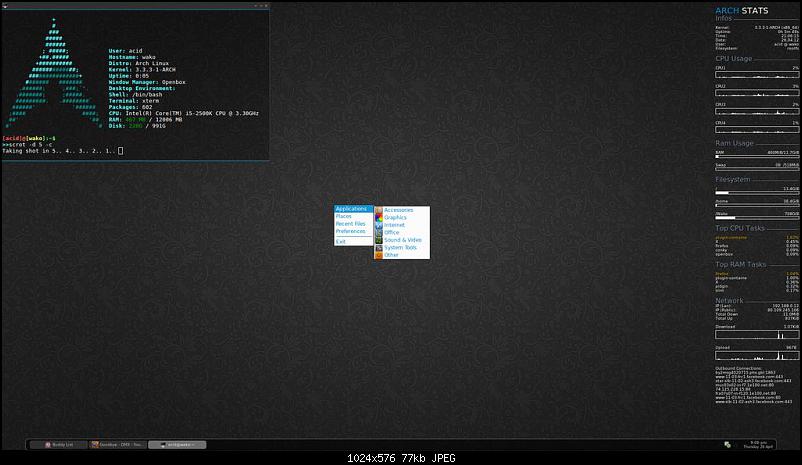Click the xterm window title bar
This screenshot has width=802, height=465.
point(136,6)
